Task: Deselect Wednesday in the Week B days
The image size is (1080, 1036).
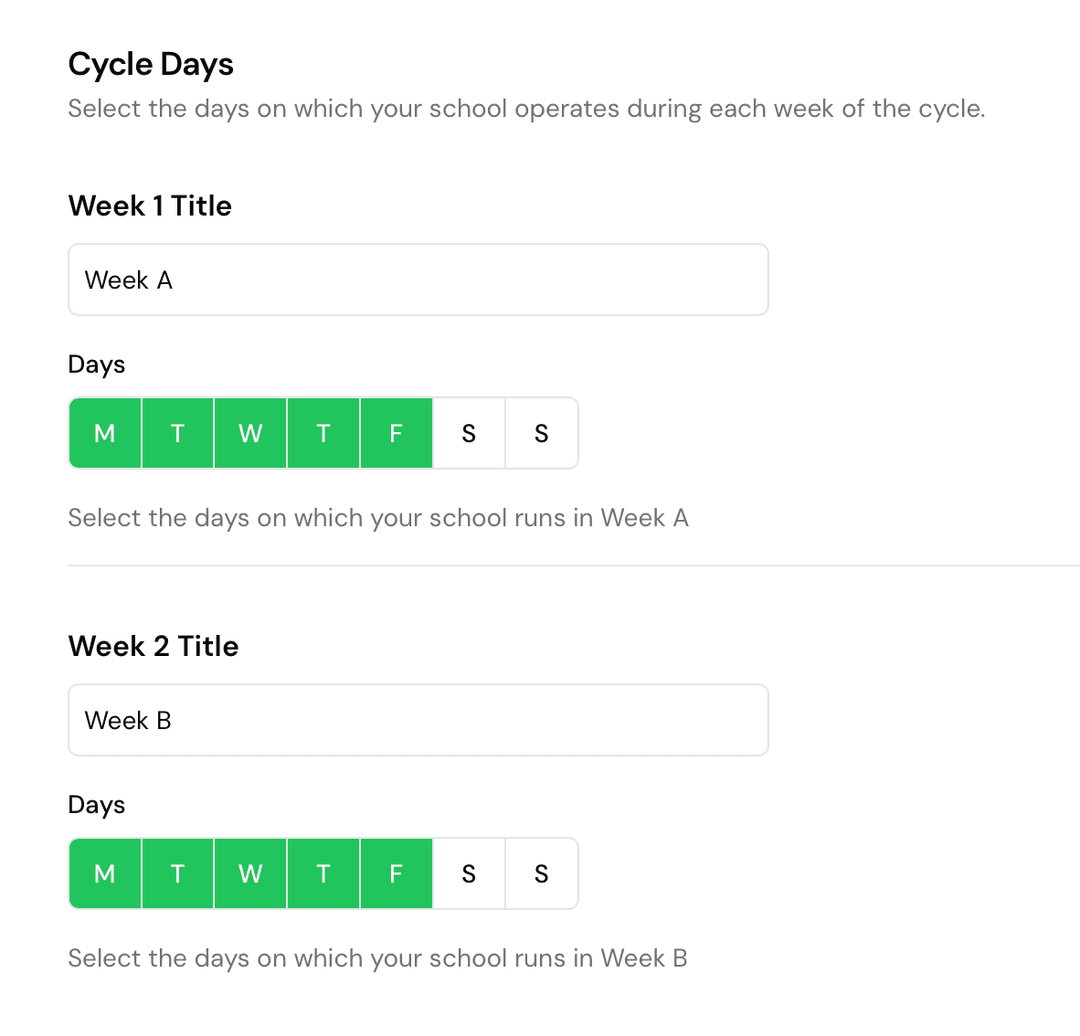Action: [x=250, y=873]
